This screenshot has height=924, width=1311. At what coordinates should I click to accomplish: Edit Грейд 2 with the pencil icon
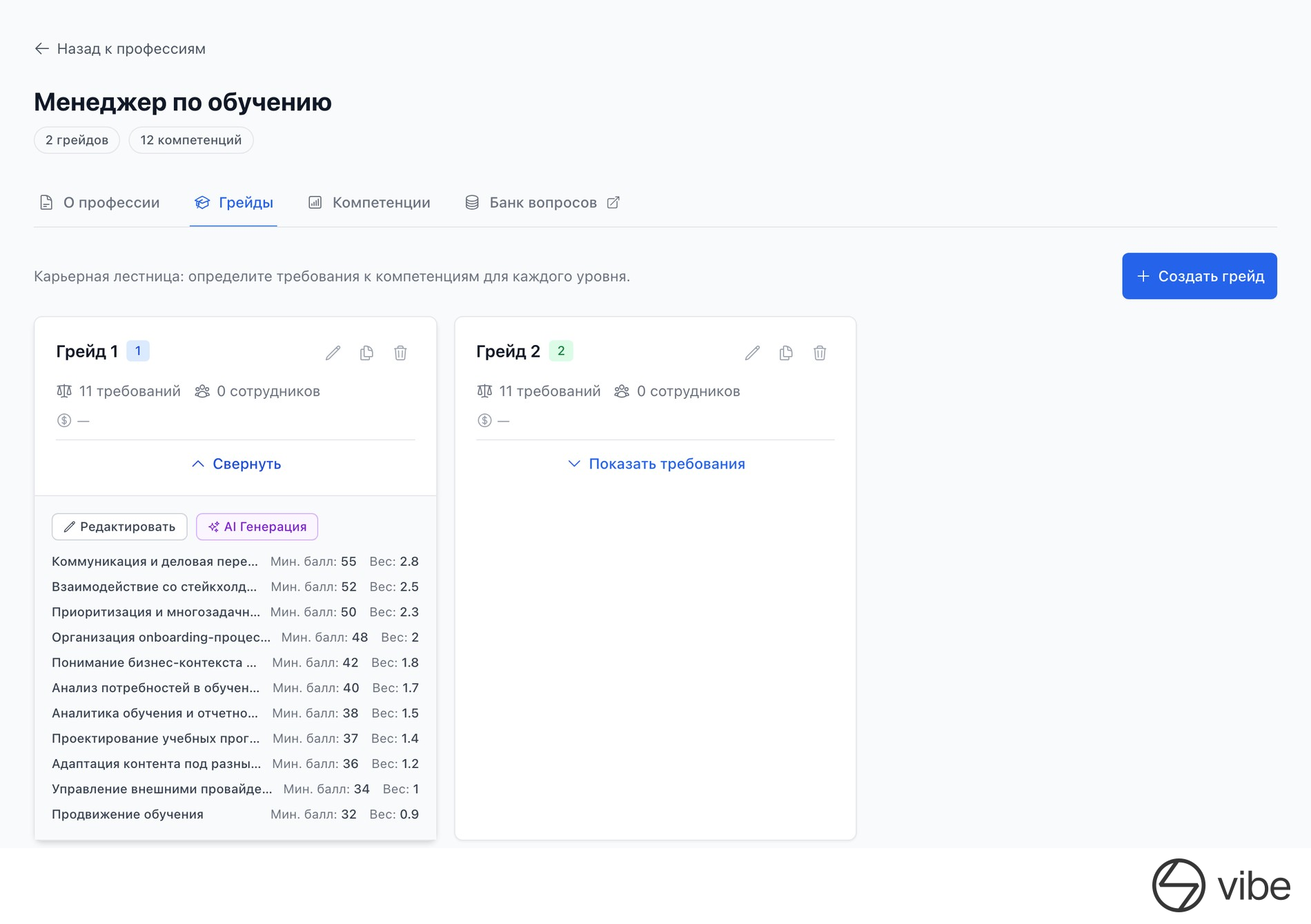coord(753,353)
